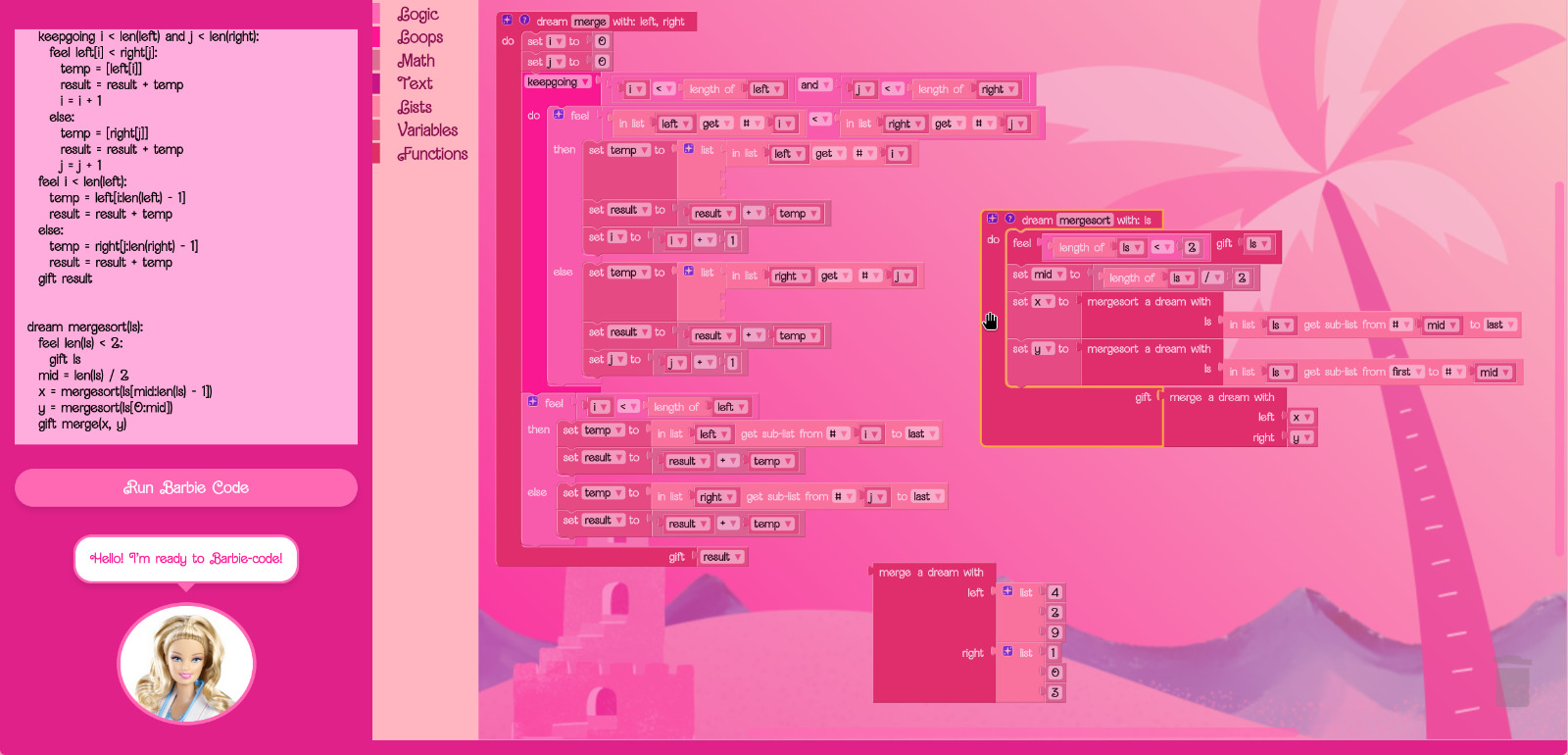Open the keepgoing loop mode dropdown

pyautogui.click(x=558, y=82)
